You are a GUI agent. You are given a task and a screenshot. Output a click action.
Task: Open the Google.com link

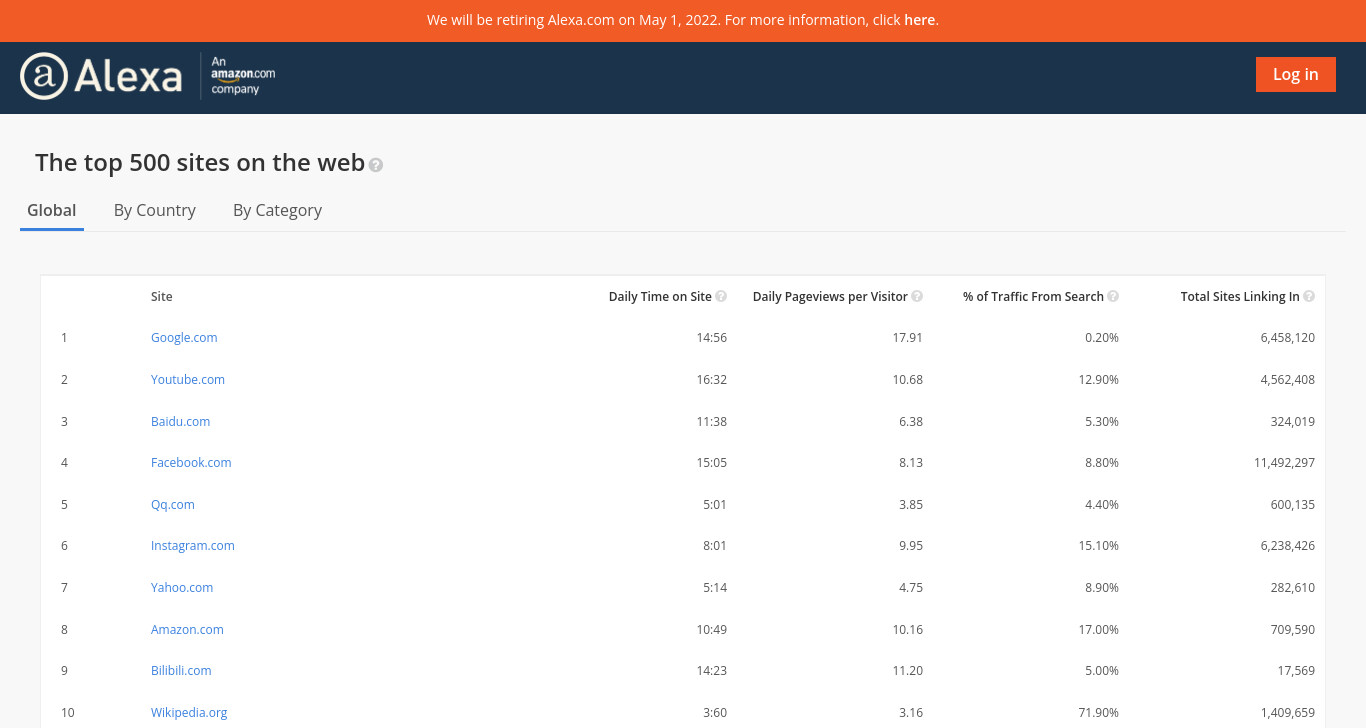tap(184, 338)
